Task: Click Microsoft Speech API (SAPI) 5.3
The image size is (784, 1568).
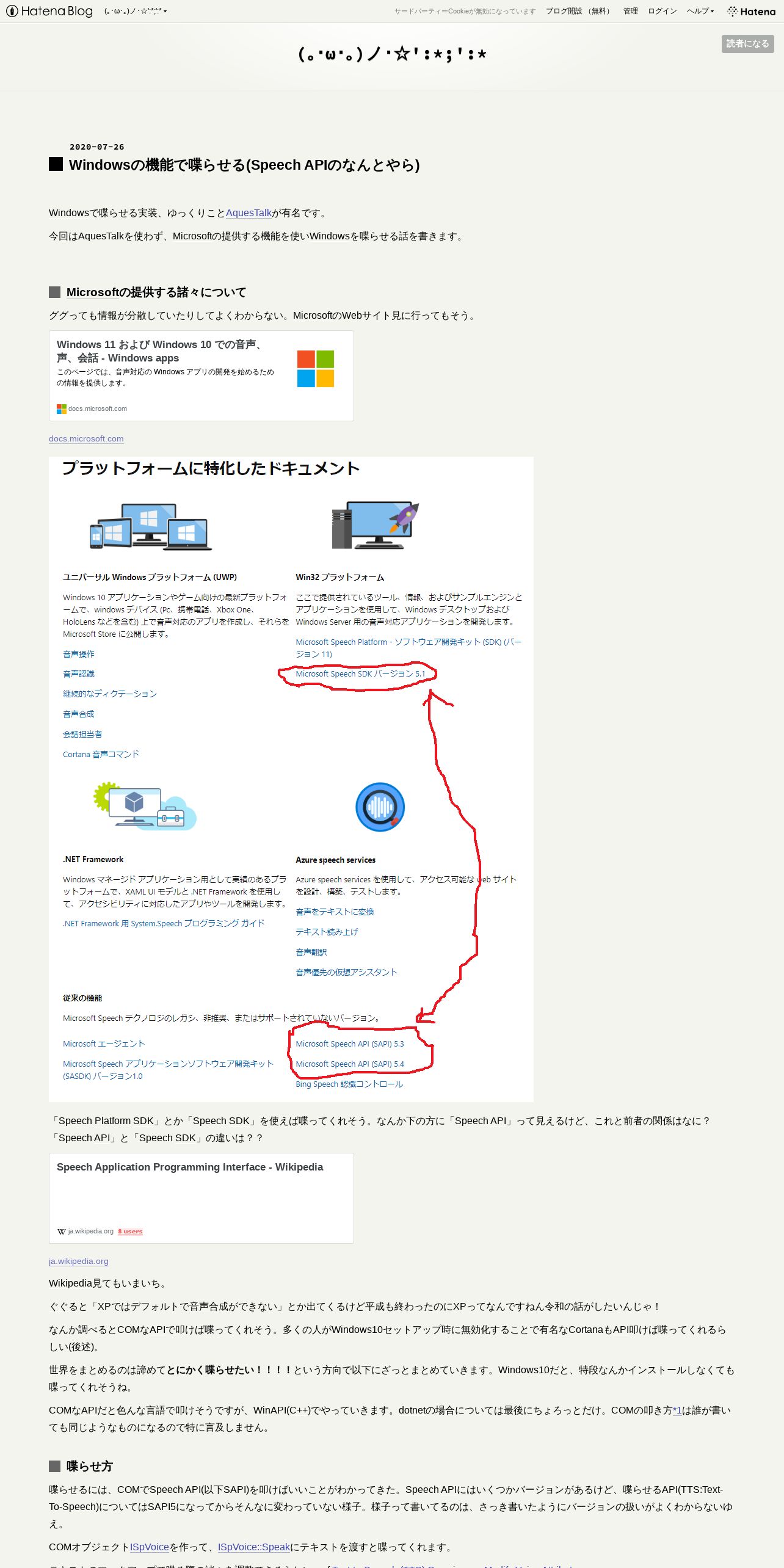Action: pyautogui.click(x=350, y=1044)
